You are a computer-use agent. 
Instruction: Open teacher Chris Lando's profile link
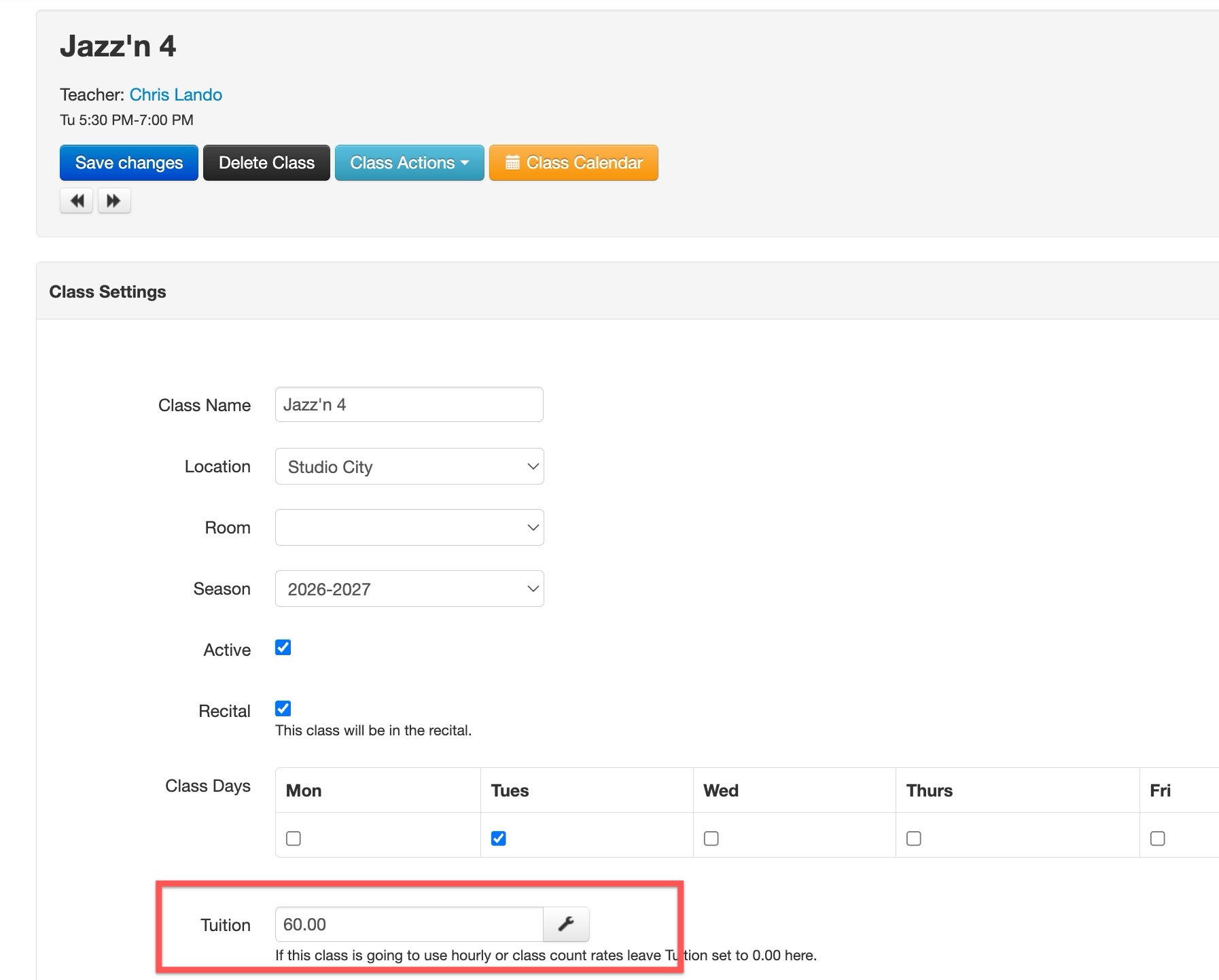[x=176, y=94]
